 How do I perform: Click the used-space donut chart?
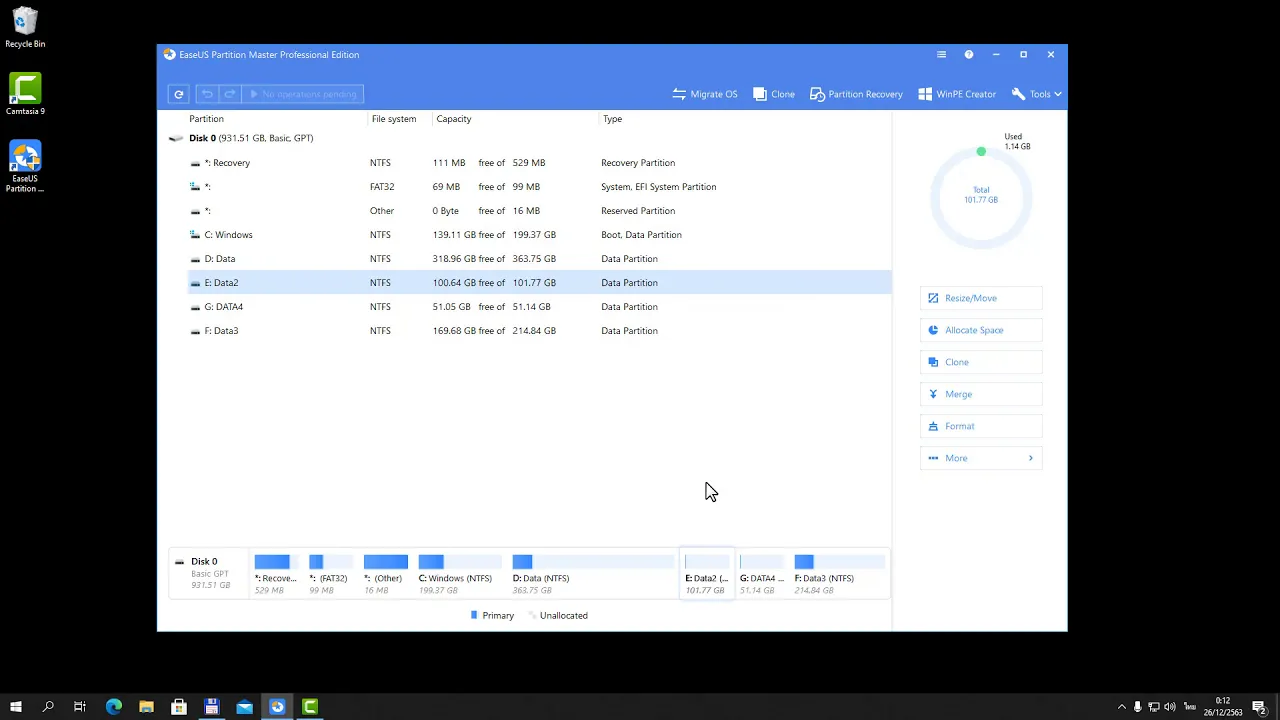click(x=981, y=198)
